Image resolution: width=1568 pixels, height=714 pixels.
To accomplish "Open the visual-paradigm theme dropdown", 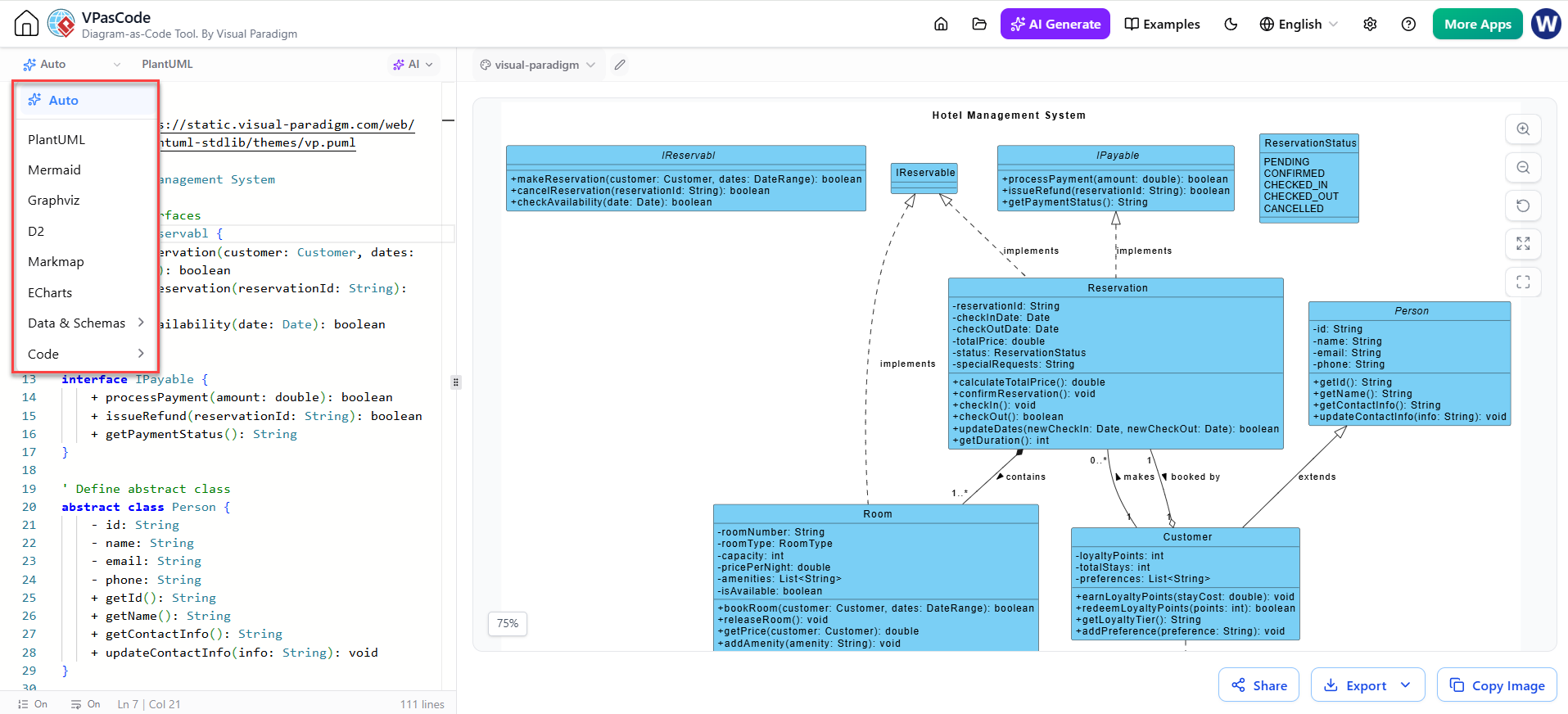I will pyautogui.click(x=538, y=65).
